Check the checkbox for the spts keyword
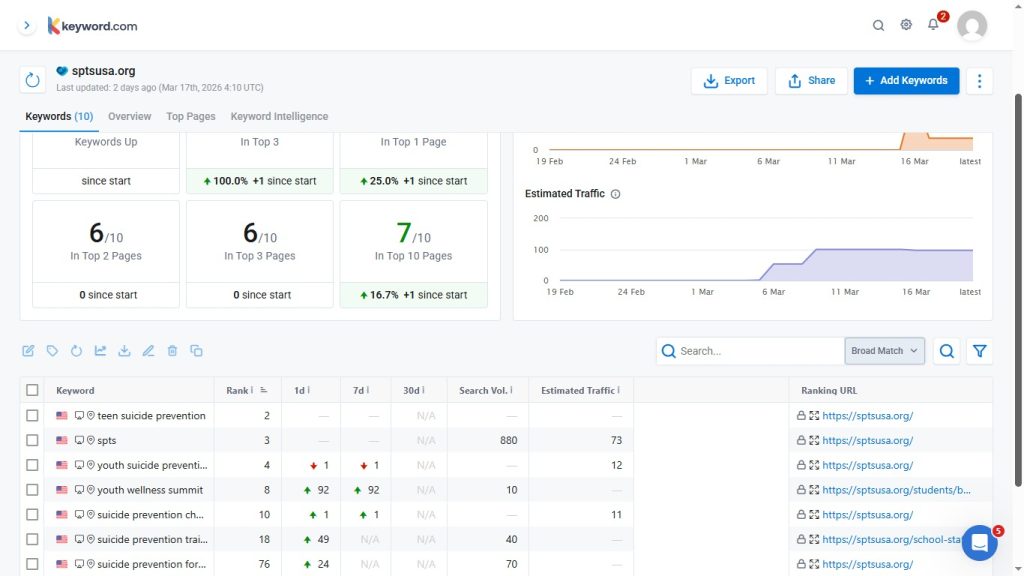 [x=32, y=440]
